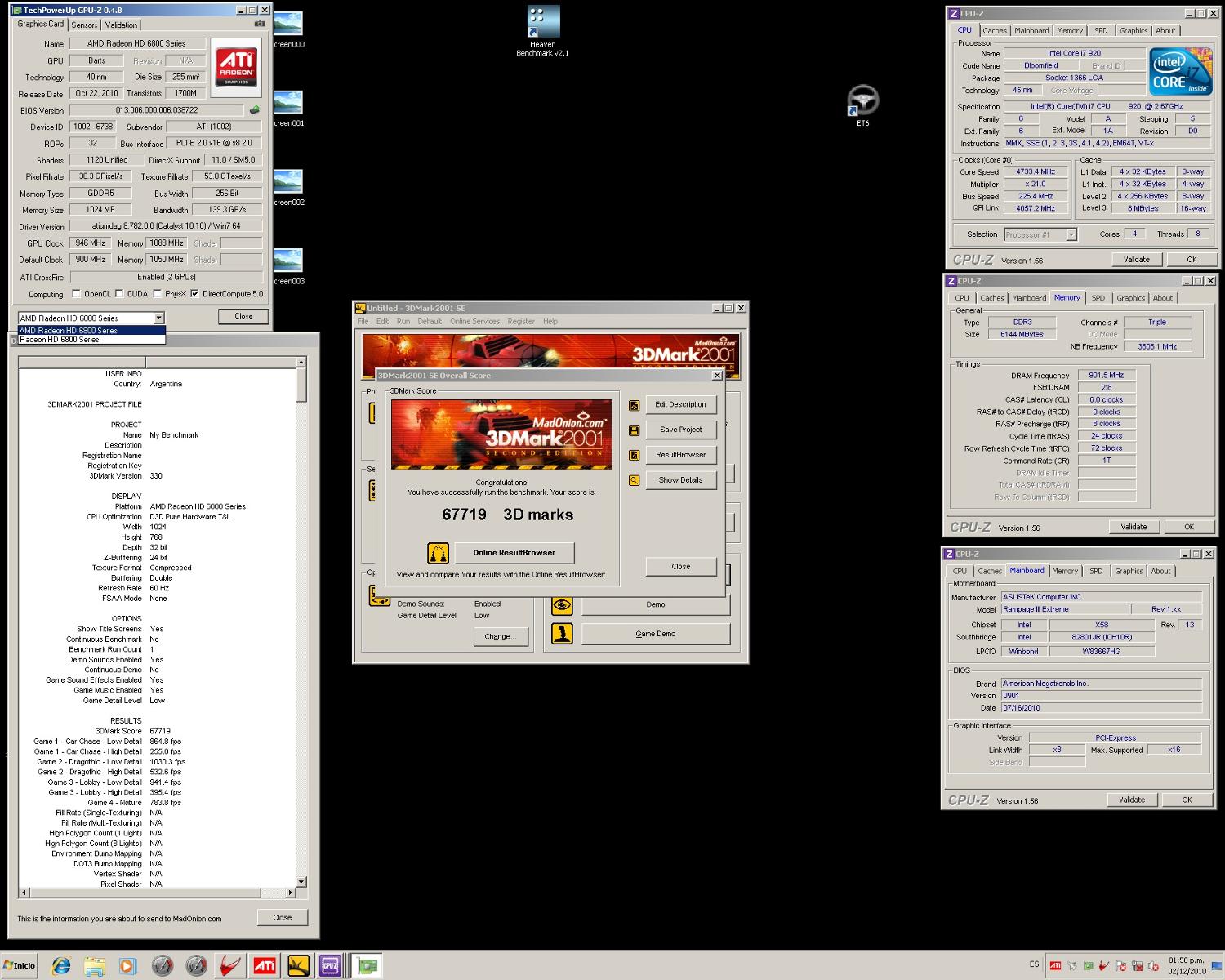1225x980 pixels.
Task: Enable the CUDA checkbox in GPU-Z
Action: pyautogui.click(x=119, y=294)
